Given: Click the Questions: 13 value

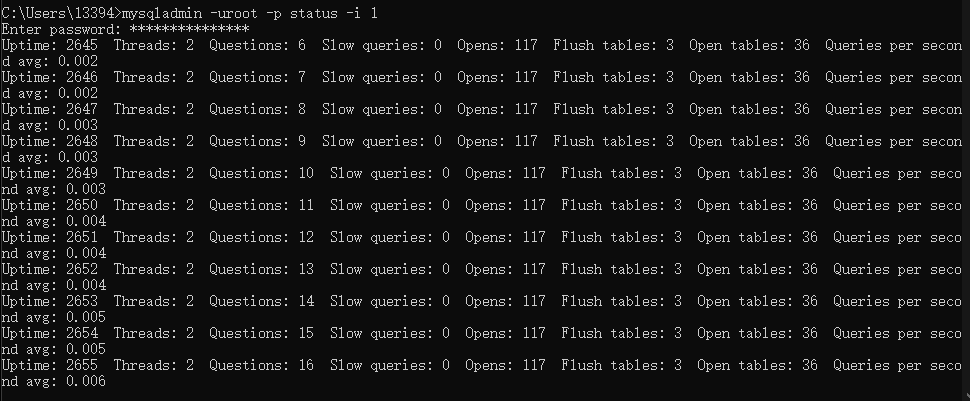Looking at the screenshot, I should 261,269.
